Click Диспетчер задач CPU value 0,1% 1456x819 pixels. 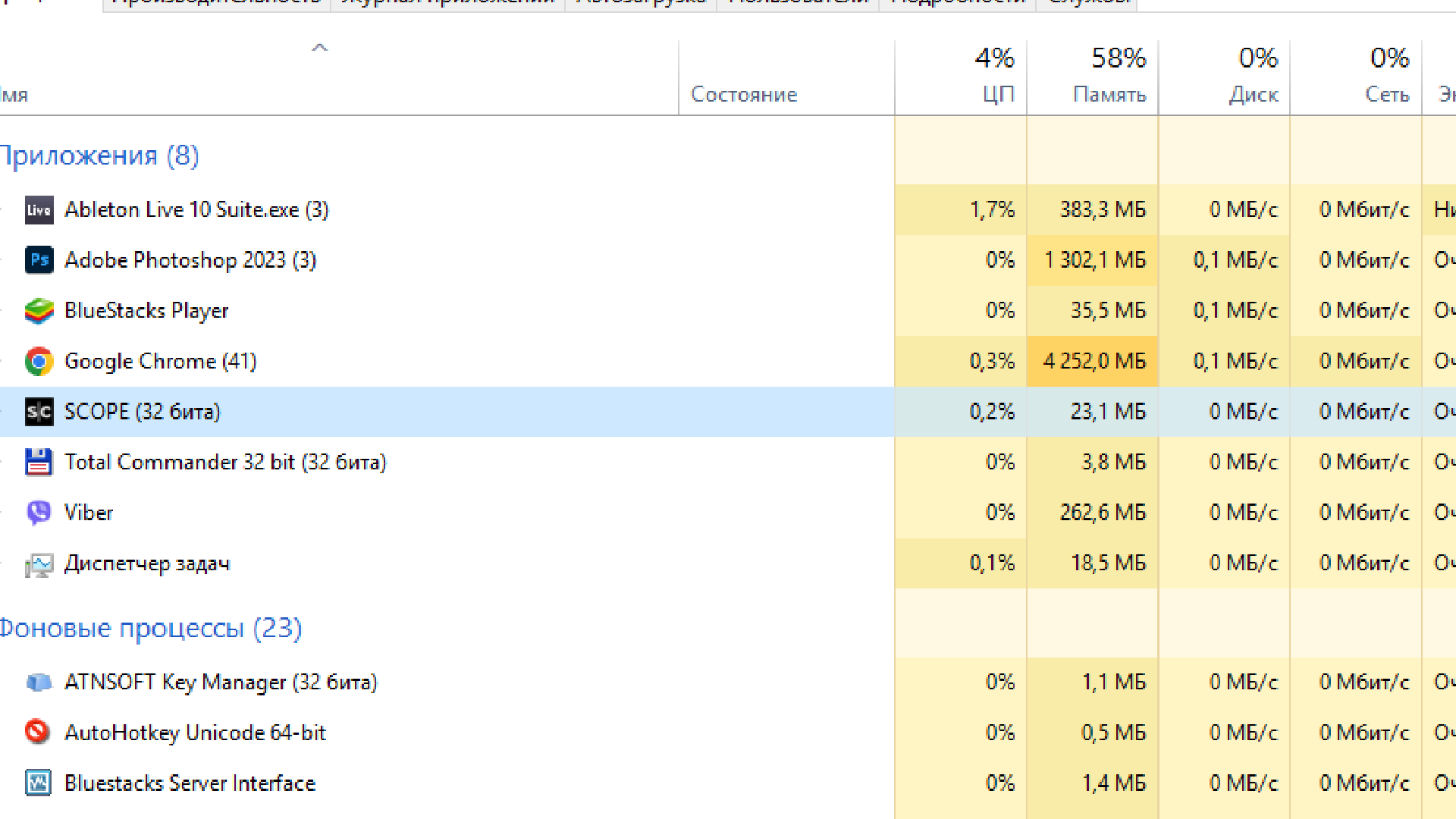(992, 563)
